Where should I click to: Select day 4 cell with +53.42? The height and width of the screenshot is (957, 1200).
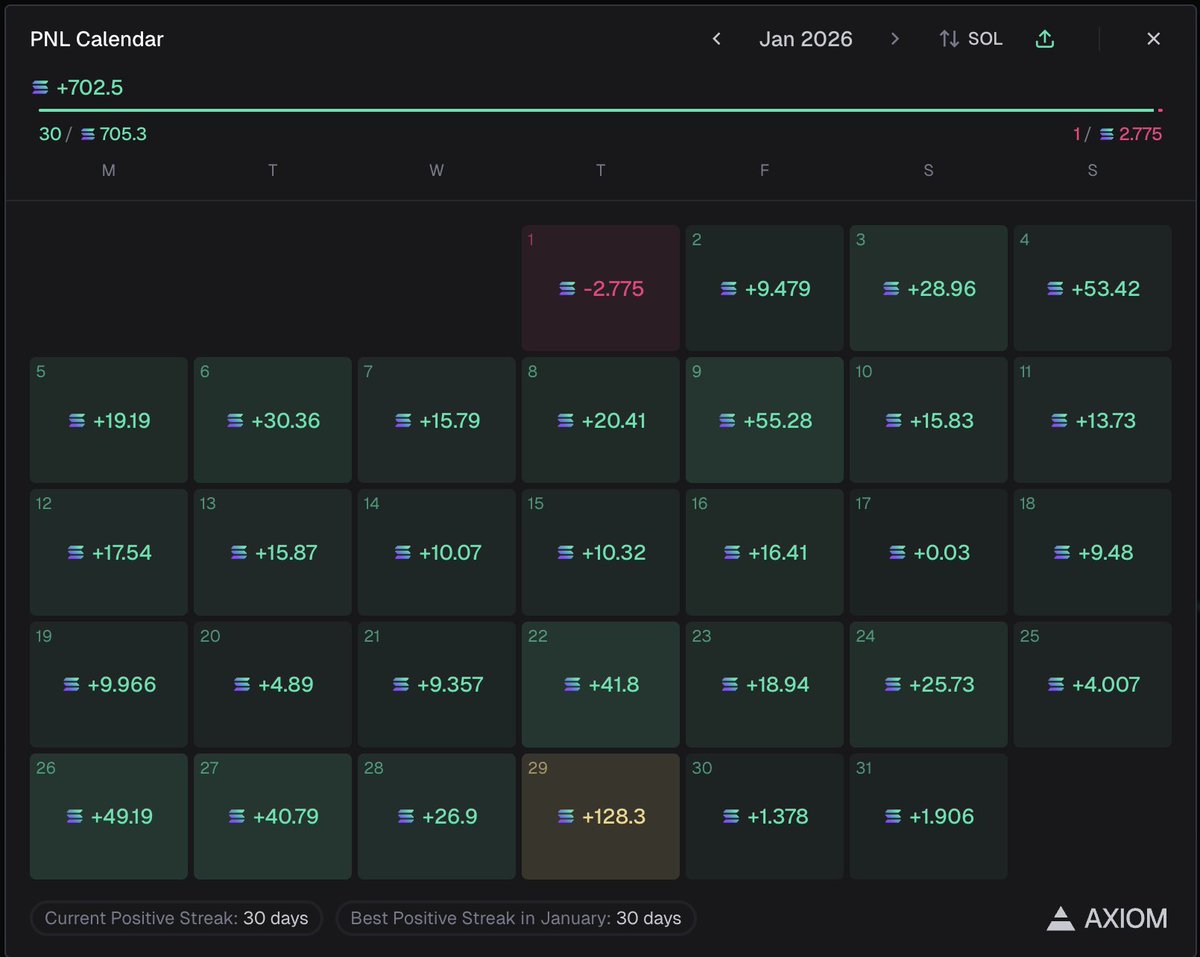click(x=1093, y=288)
